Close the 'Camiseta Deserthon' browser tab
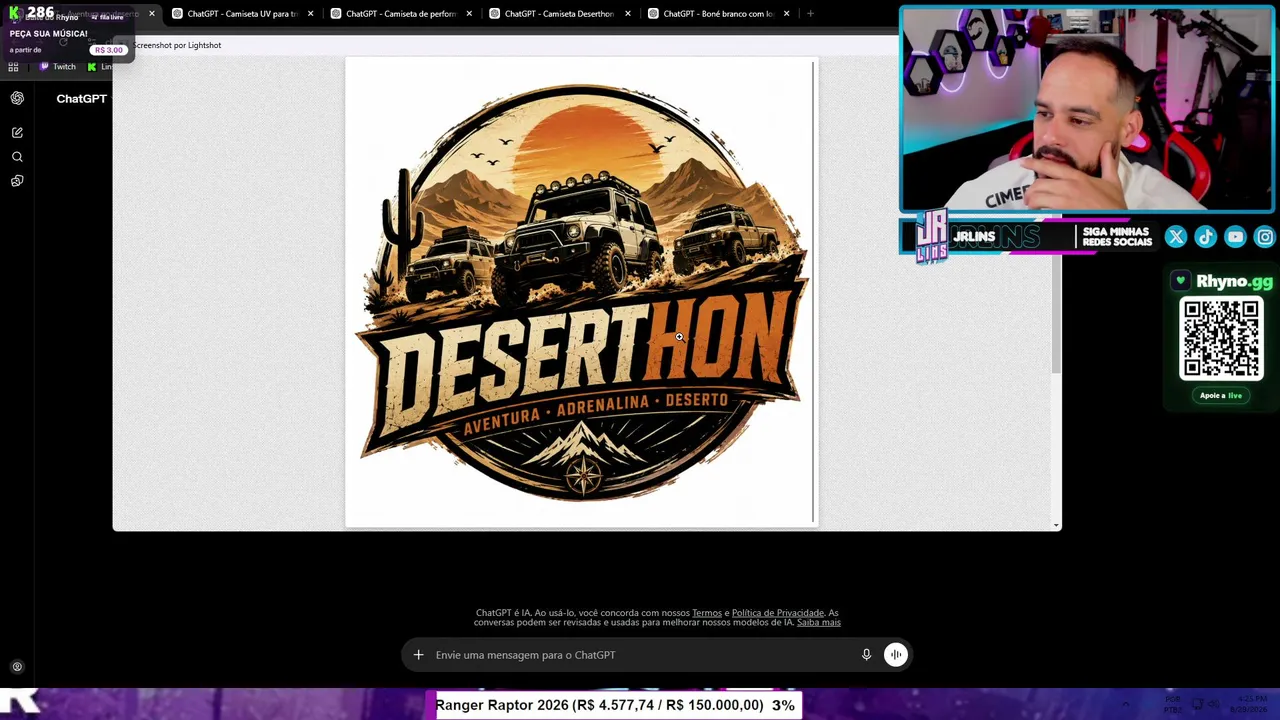 coord(628,14)
